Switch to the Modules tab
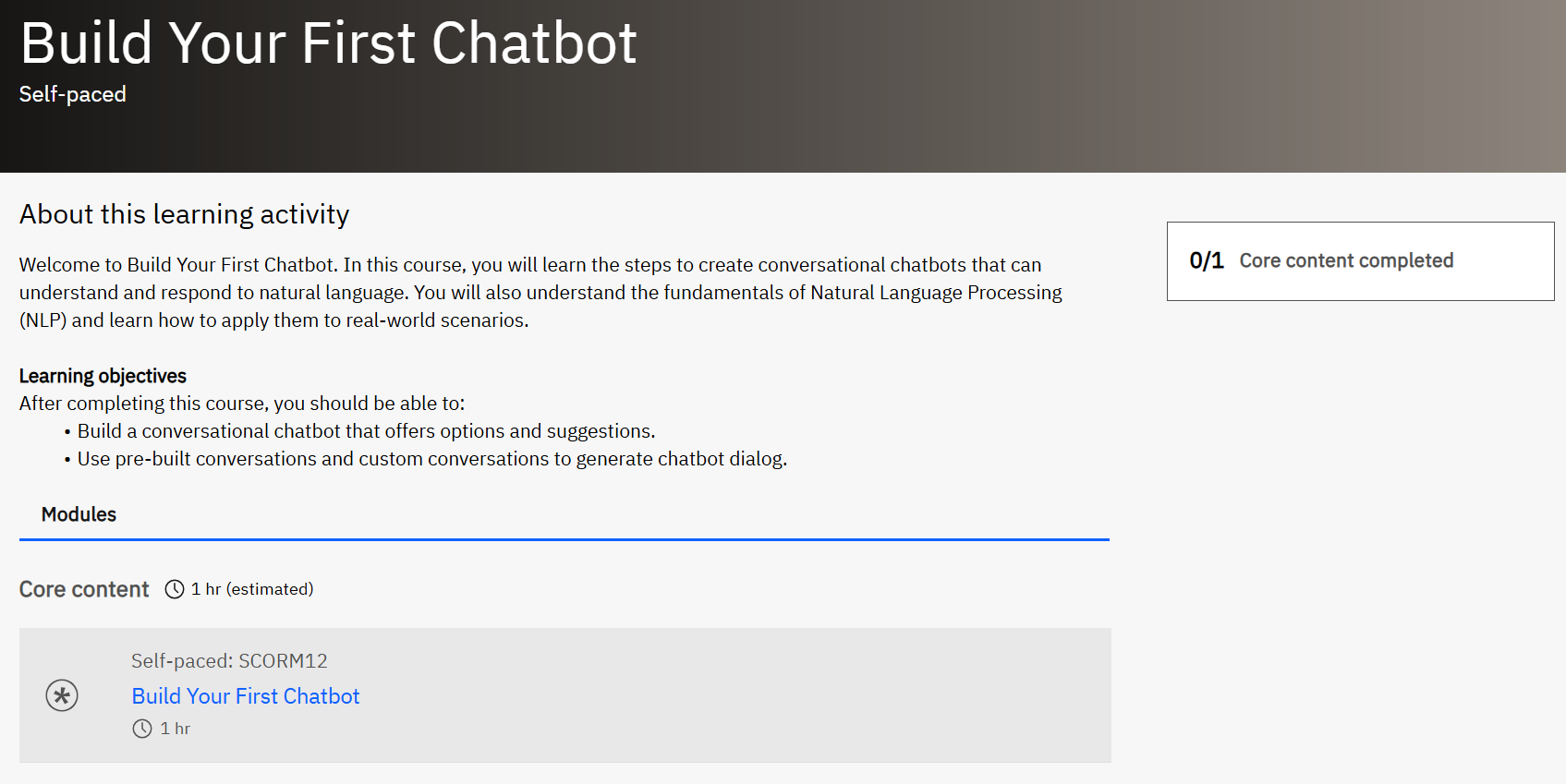The height and width of the screenshot is (784, 1566). coord(79,514)
